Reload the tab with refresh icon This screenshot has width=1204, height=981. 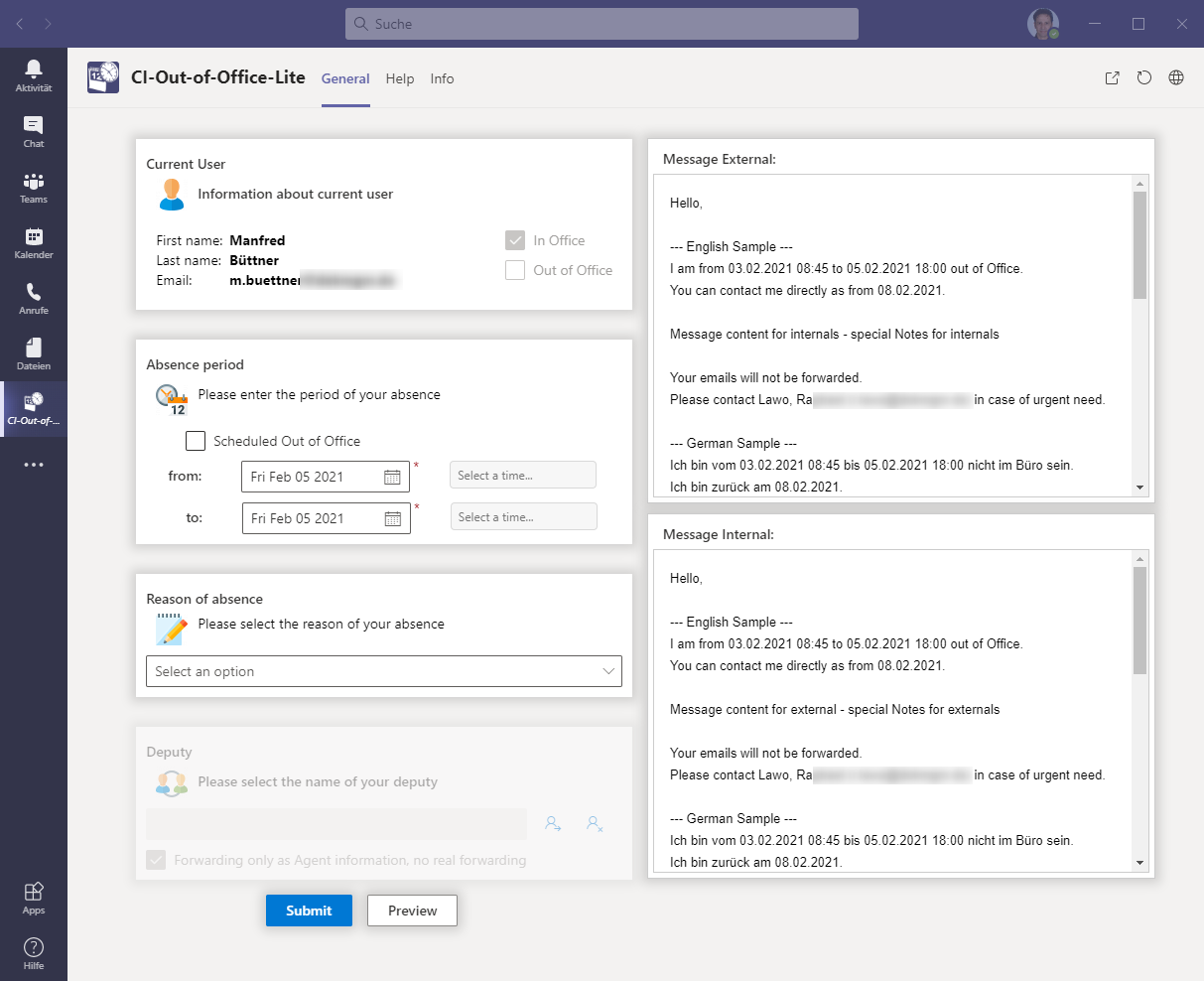pyautogui.click(x=1144, y=78)
